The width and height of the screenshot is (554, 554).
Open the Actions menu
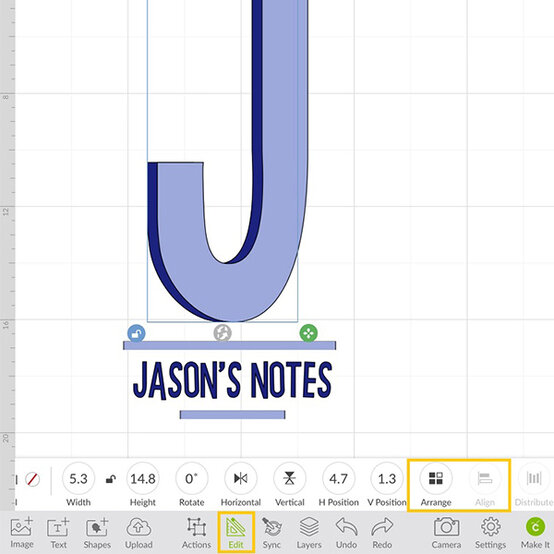[196, 532]
